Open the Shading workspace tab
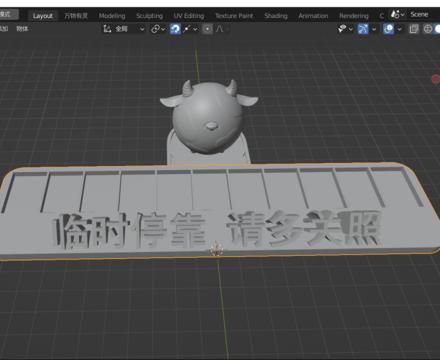440x360 pixels. (276, 16)
